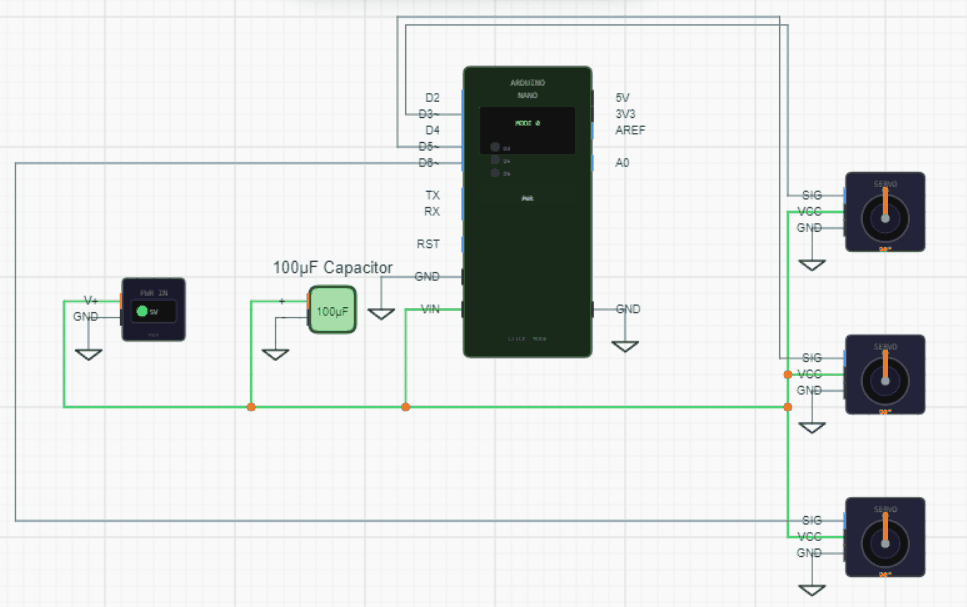Click SIG label of D5 servo
Viewport: 967px width, 607px height.
click(812, 358)
